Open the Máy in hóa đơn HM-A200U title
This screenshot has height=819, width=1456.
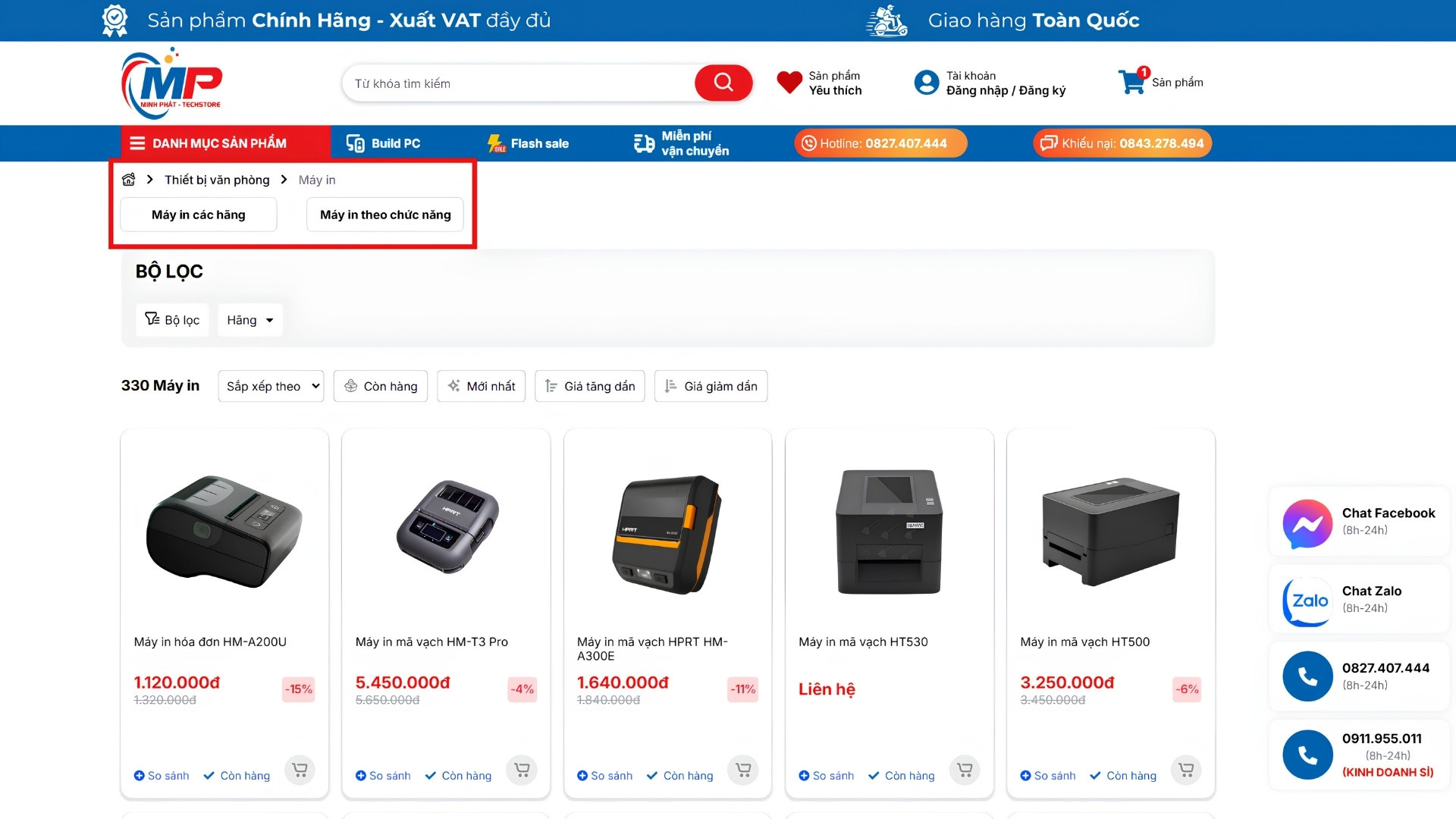210,642
